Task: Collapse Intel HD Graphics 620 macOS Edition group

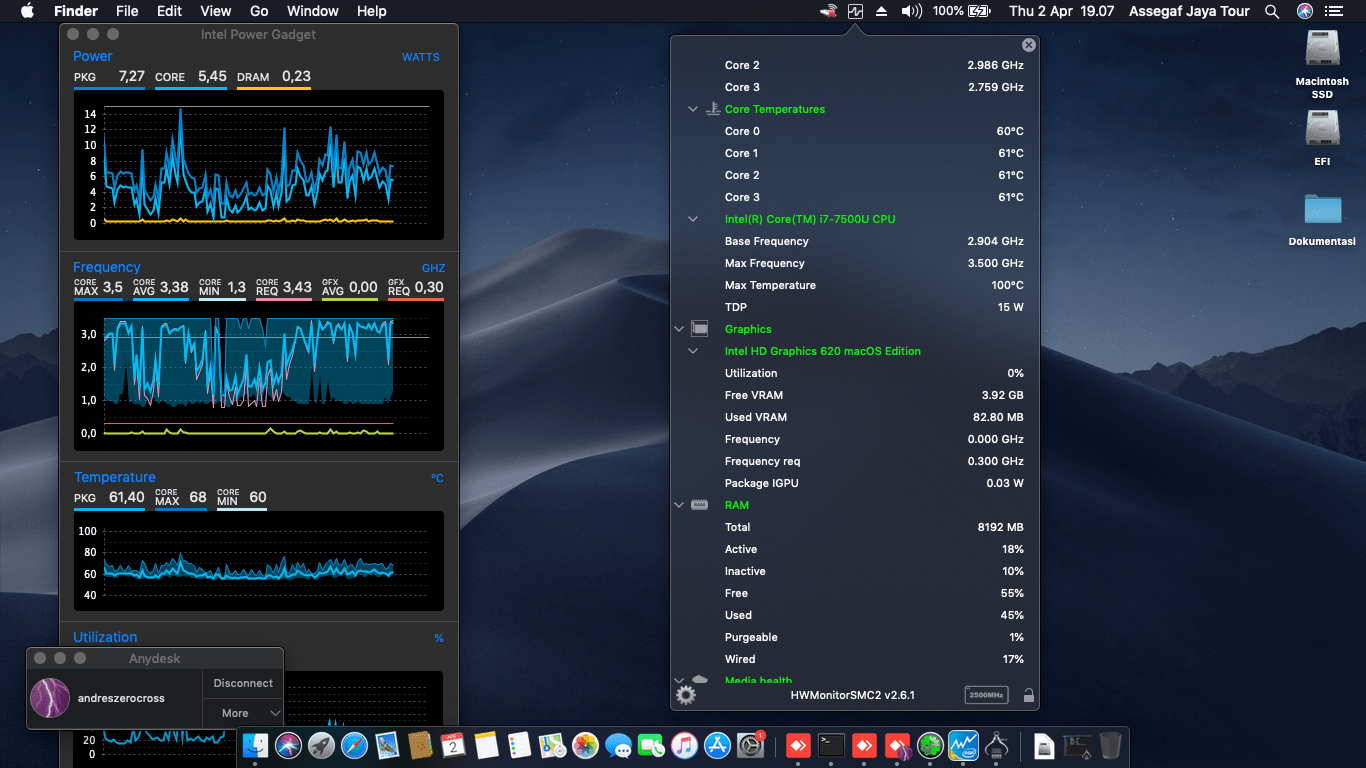Action: tap(693, 351)
